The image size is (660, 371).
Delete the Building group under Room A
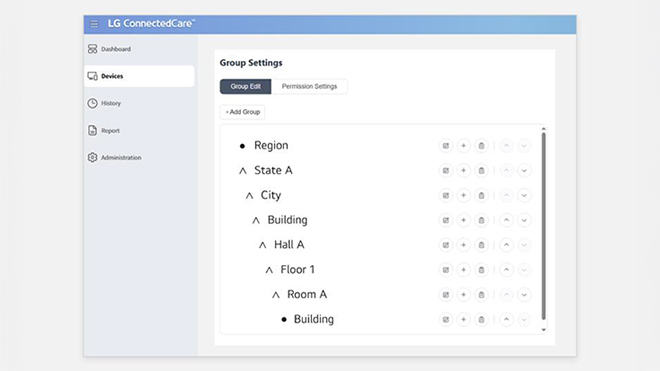click(481, 320)
